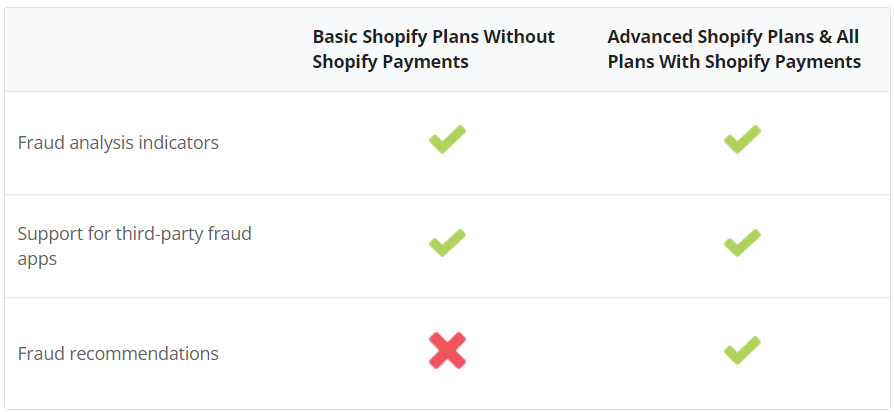Select the Basic plan checkmark for third-party fraud apps

pyautogui.click(x=448, y=243)
